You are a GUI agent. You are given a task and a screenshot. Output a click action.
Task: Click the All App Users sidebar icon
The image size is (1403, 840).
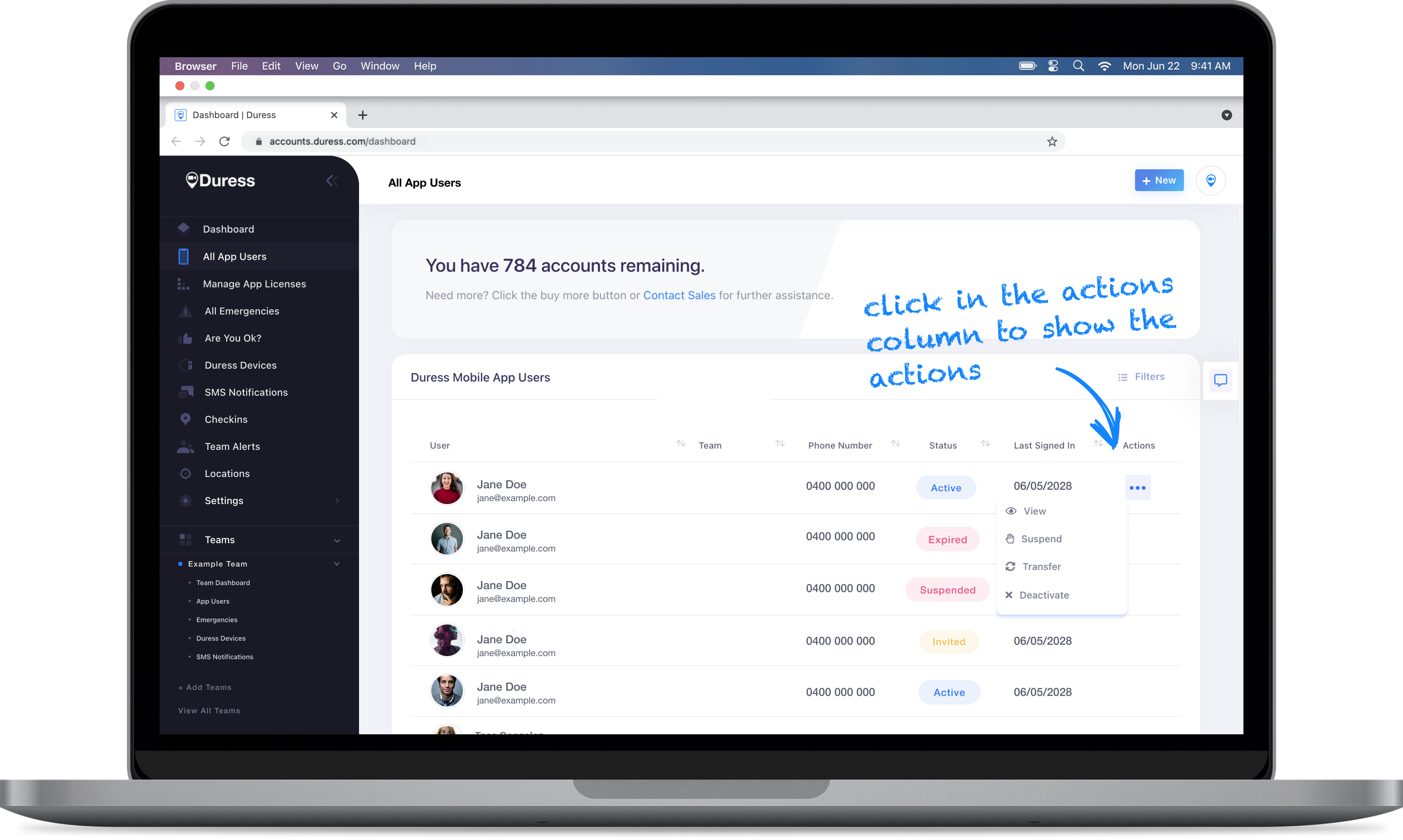pyautogui.click(x=184, y=256)
